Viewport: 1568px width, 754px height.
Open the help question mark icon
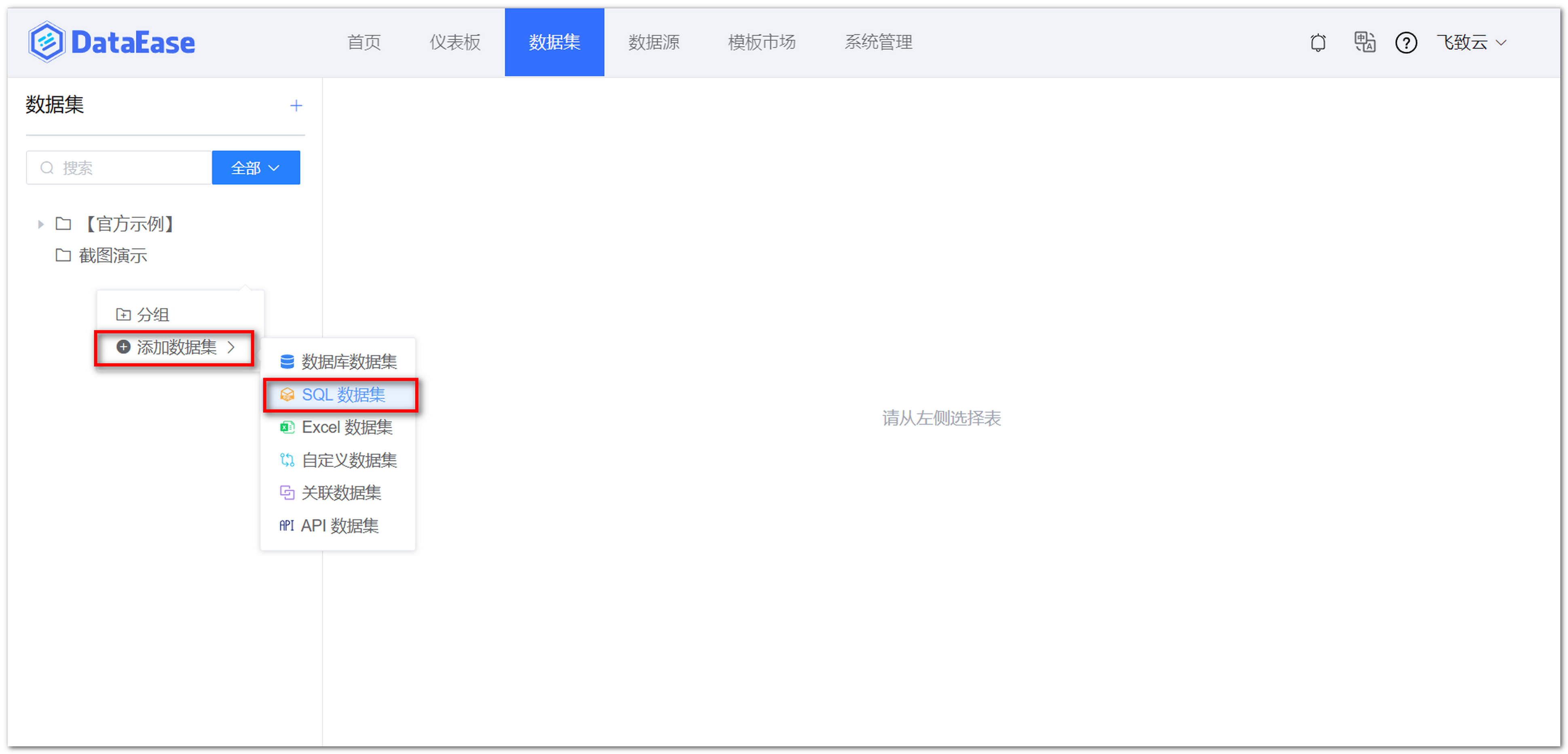click(x=1406, y=42)
